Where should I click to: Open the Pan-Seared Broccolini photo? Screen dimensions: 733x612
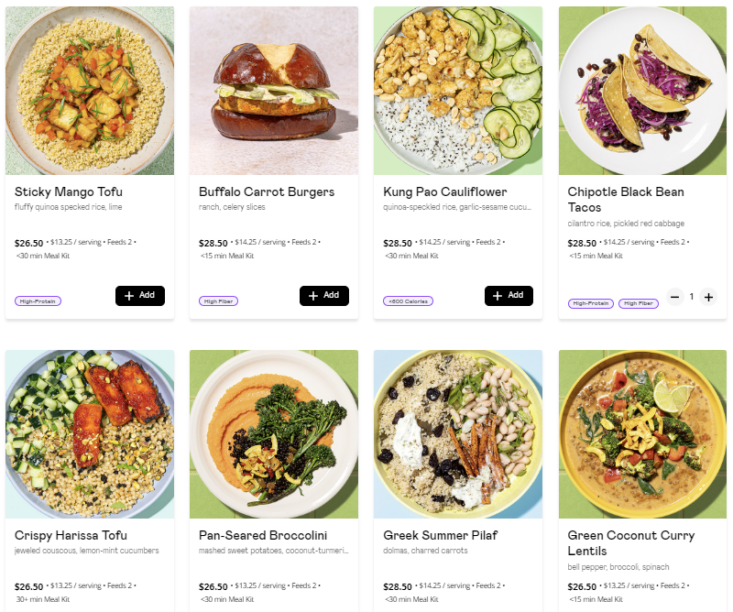[274, 434]
